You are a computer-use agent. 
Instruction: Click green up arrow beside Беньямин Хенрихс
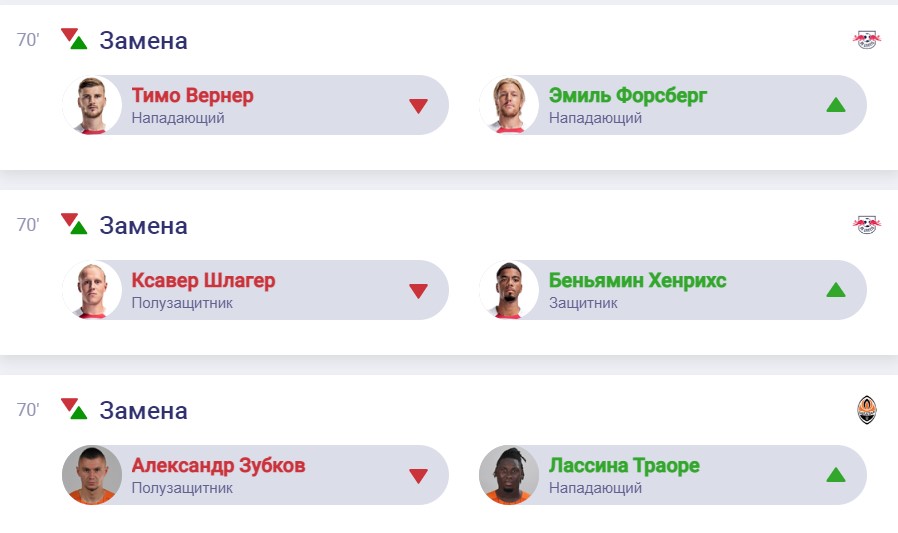[836, 290]
